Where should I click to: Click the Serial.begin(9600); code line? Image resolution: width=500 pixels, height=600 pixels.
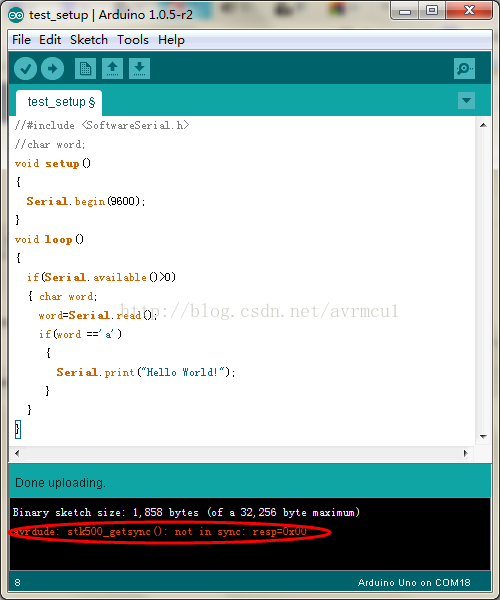coord(86,201)
